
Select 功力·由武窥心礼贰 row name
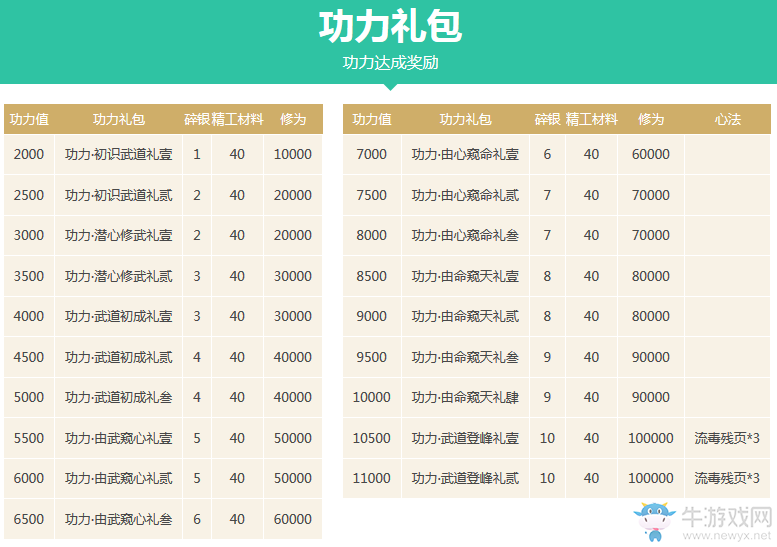[118, 478]
